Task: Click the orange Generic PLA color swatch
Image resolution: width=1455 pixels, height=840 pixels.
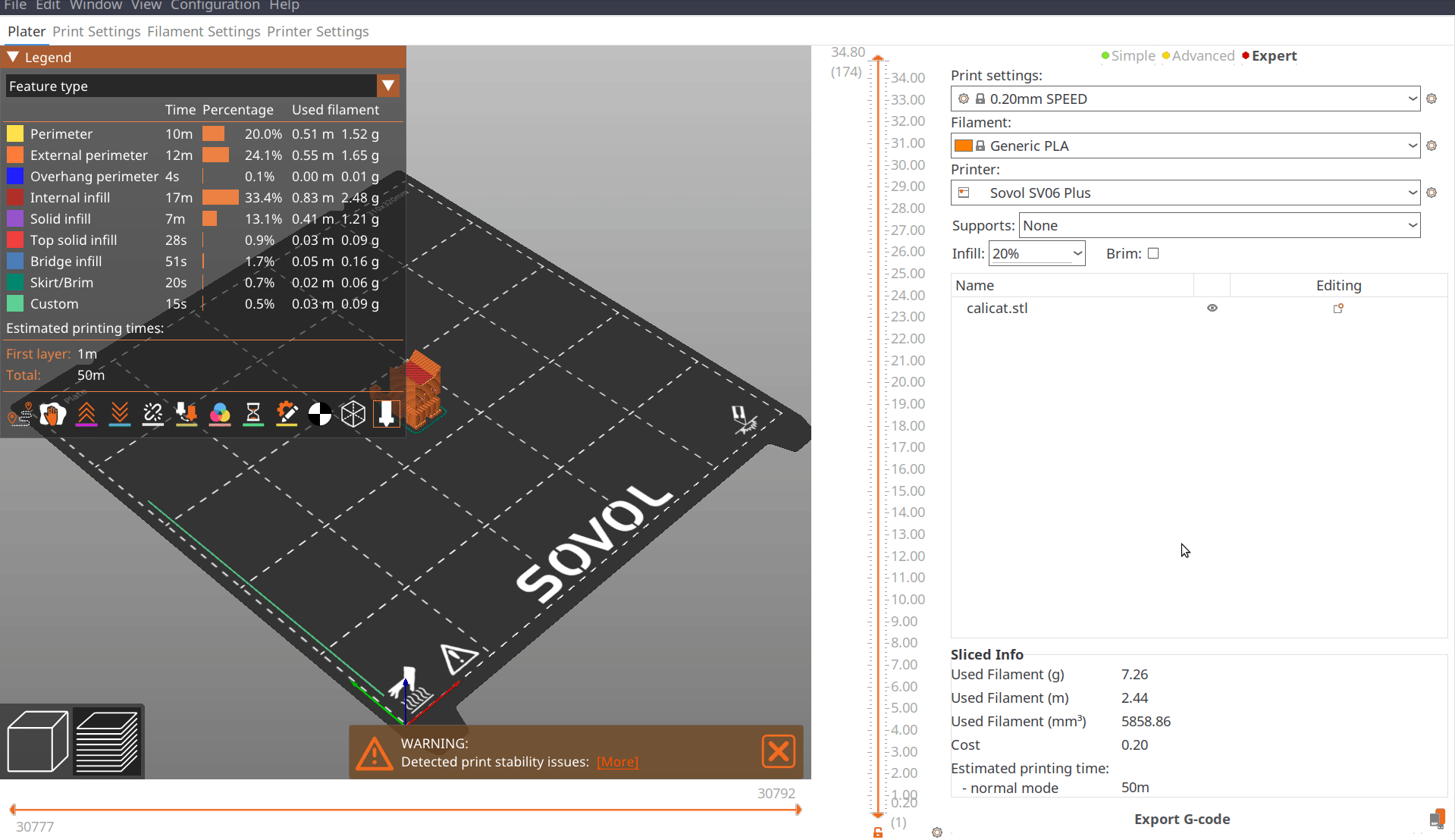Action: click(963, 146)
